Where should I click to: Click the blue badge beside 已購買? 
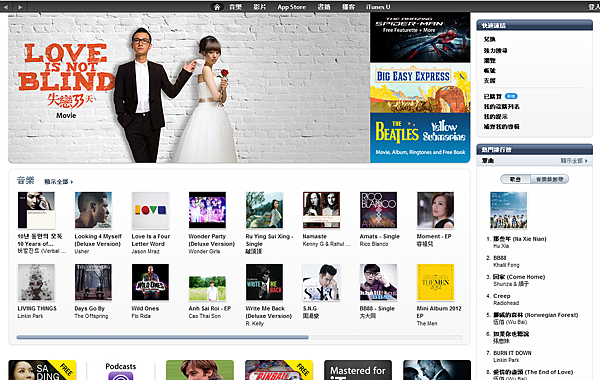click(x=511, y=96)
